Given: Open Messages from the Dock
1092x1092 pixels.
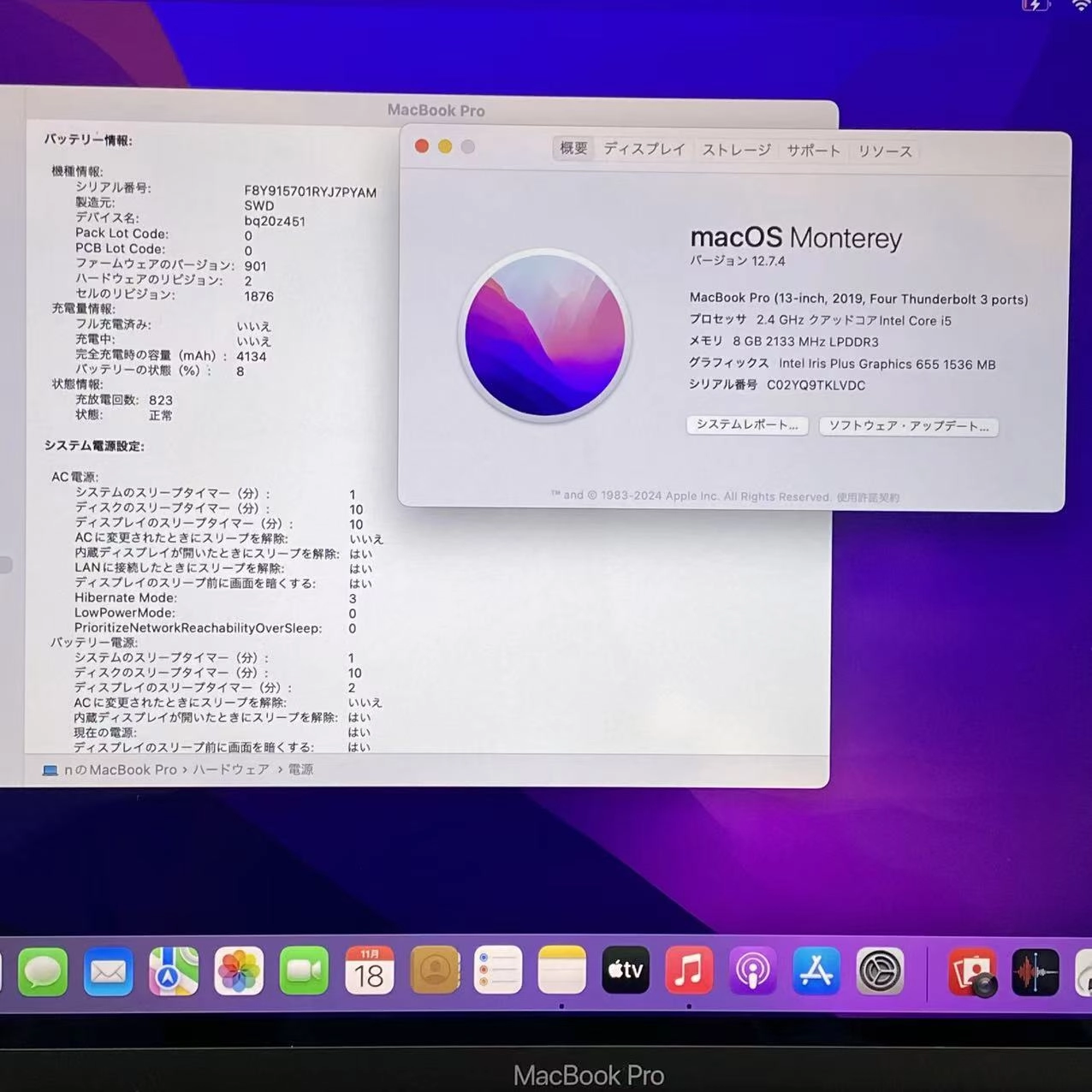Looking at the screenshot, I should 43,971.
